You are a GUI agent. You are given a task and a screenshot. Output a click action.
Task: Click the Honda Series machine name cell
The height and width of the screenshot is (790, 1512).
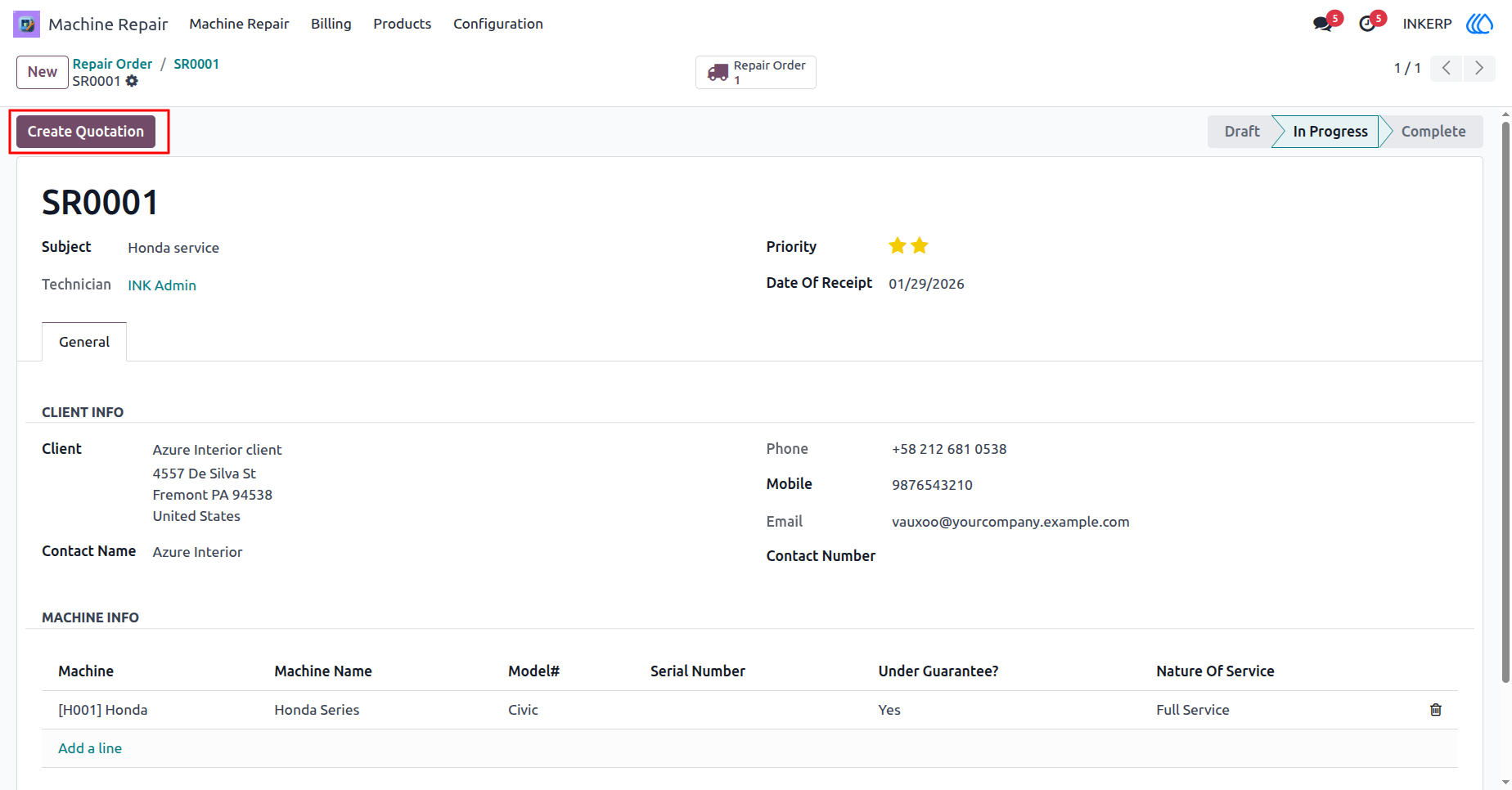click(317, 710)
